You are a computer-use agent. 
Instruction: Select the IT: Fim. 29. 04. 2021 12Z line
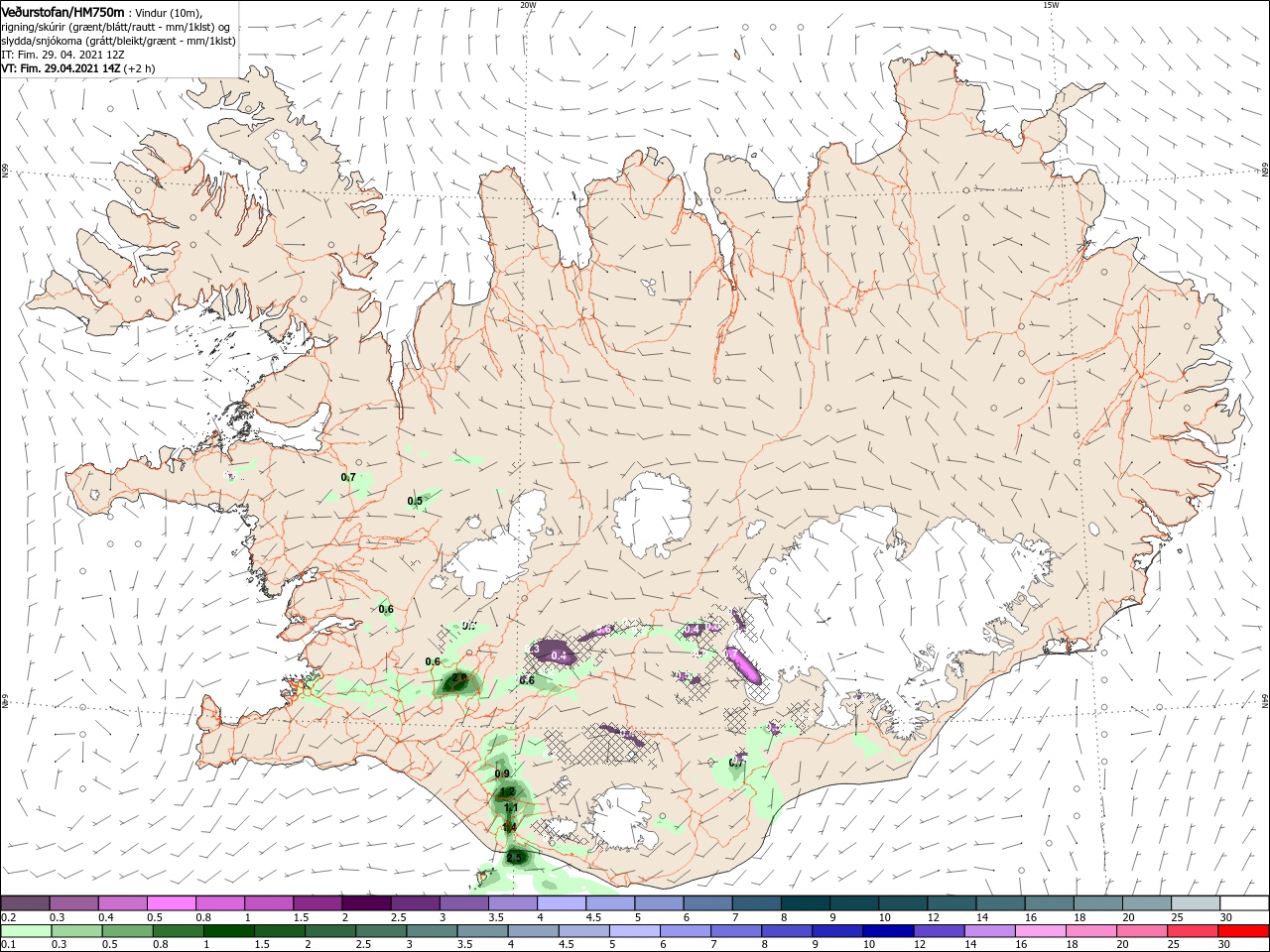click(x=61, y=55)
